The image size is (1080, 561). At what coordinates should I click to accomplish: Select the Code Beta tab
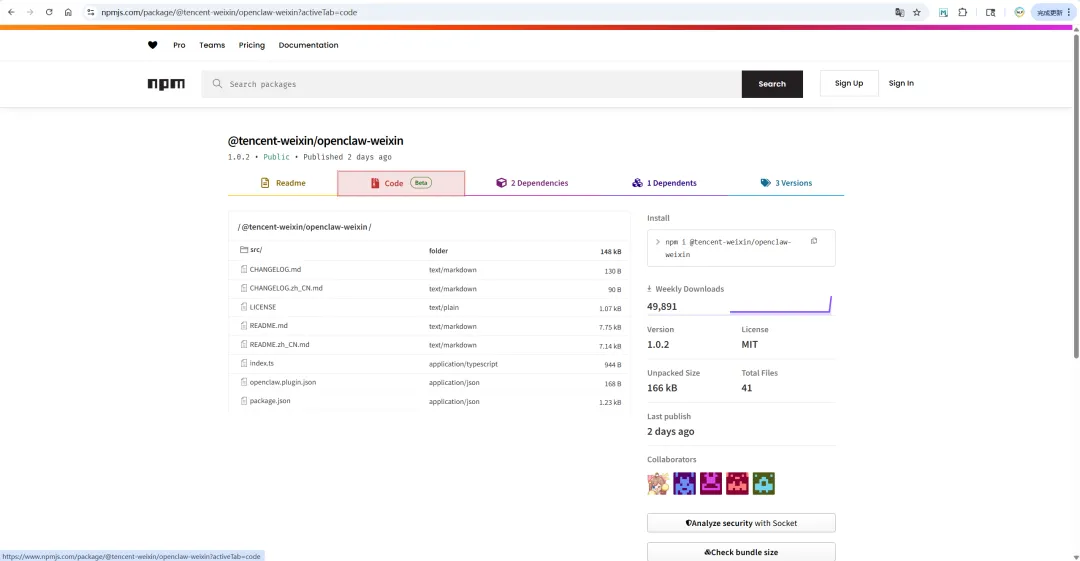point(401,183)
